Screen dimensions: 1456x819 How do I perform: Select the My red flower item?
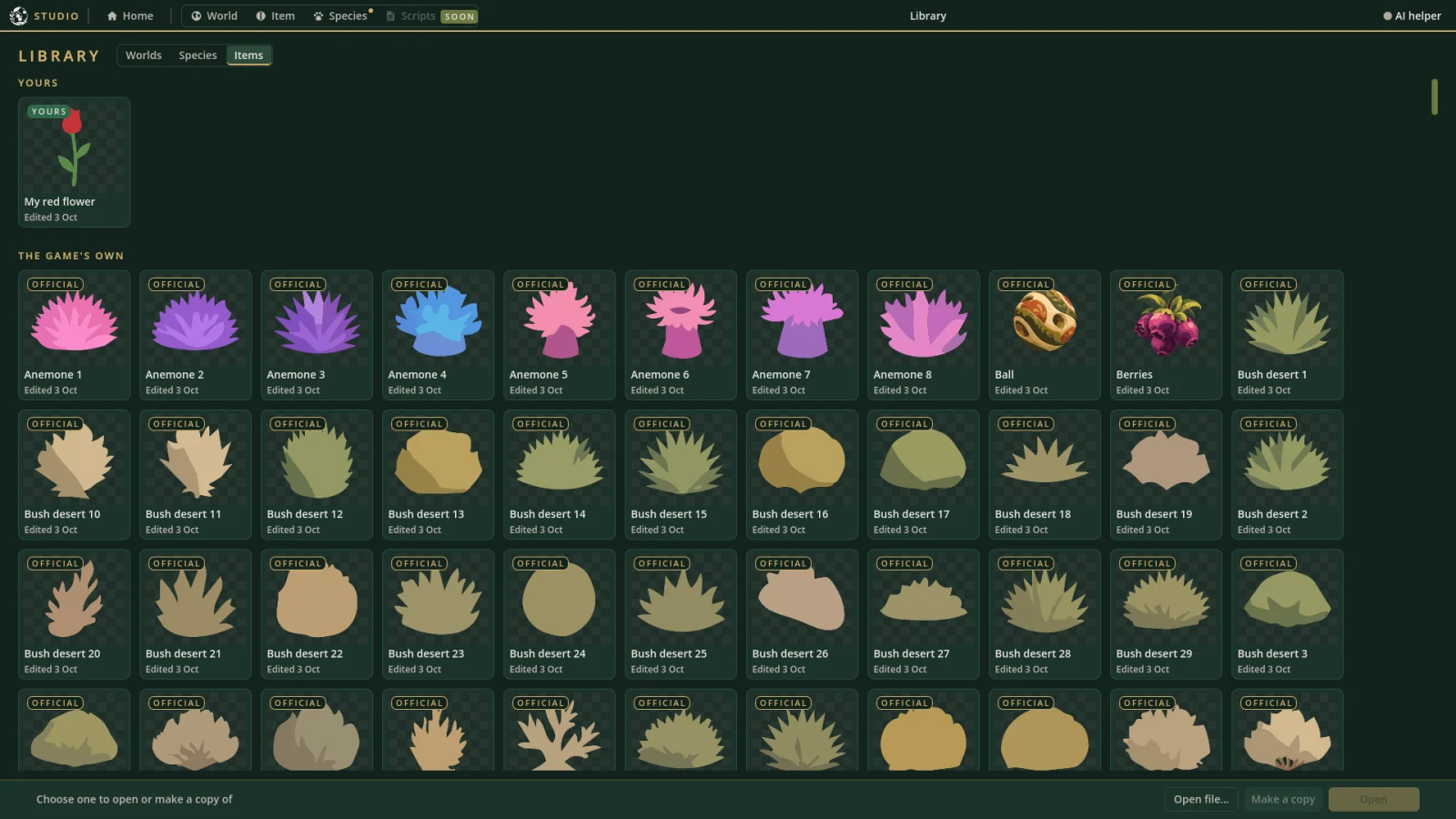[74, 162]
